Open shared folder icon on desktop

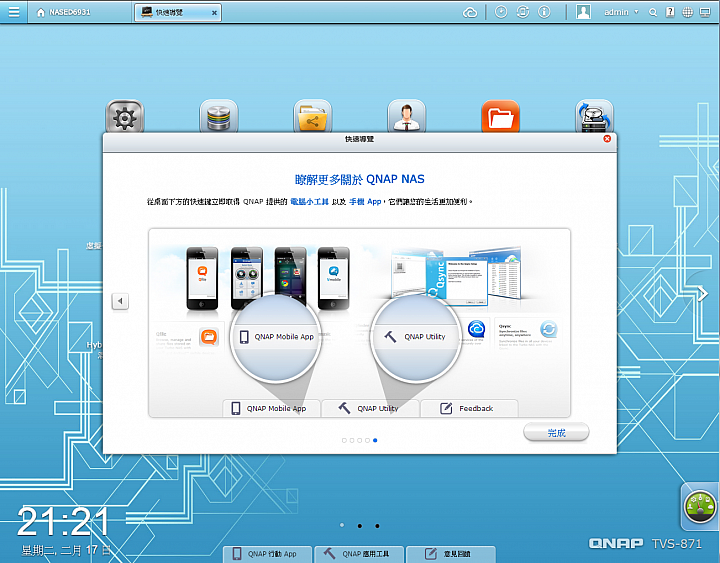click(313, 117)
